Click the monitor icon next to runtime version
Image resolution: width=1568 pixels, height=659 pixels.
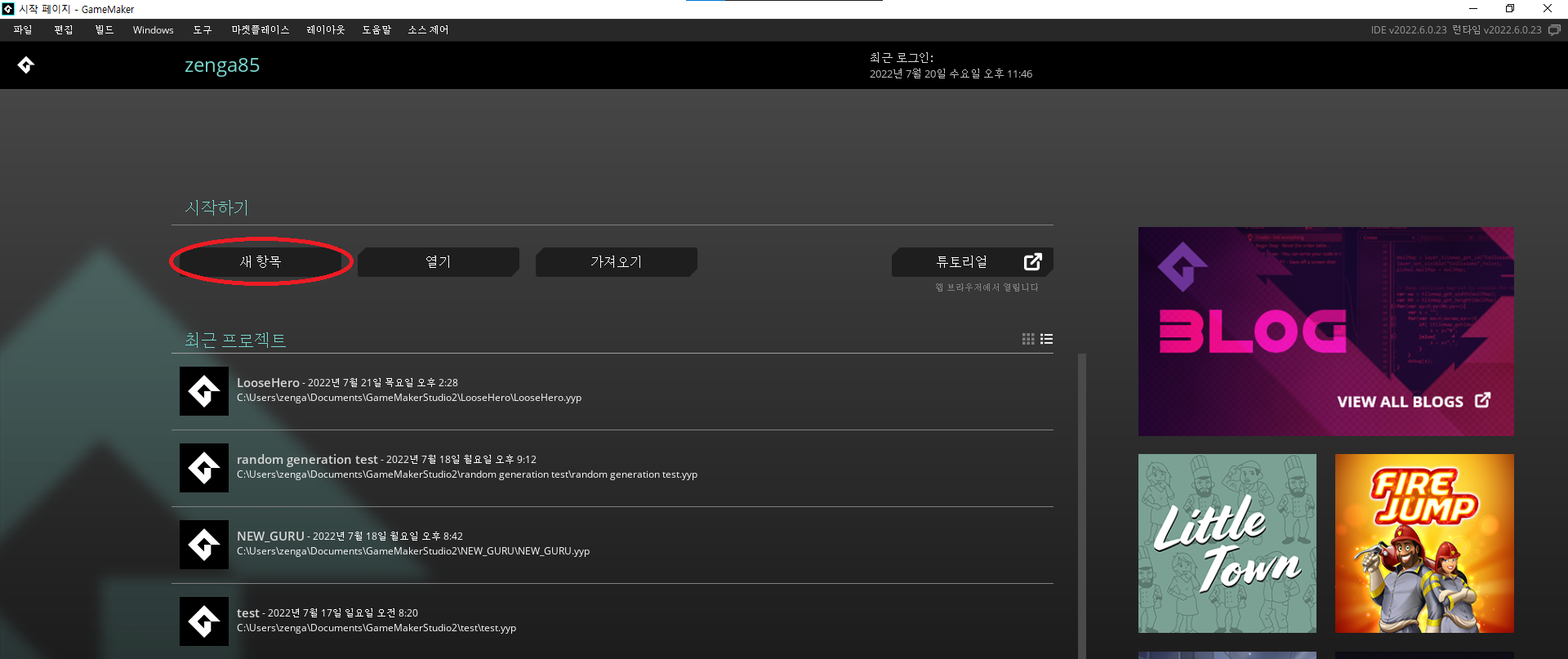(1555, 29)
